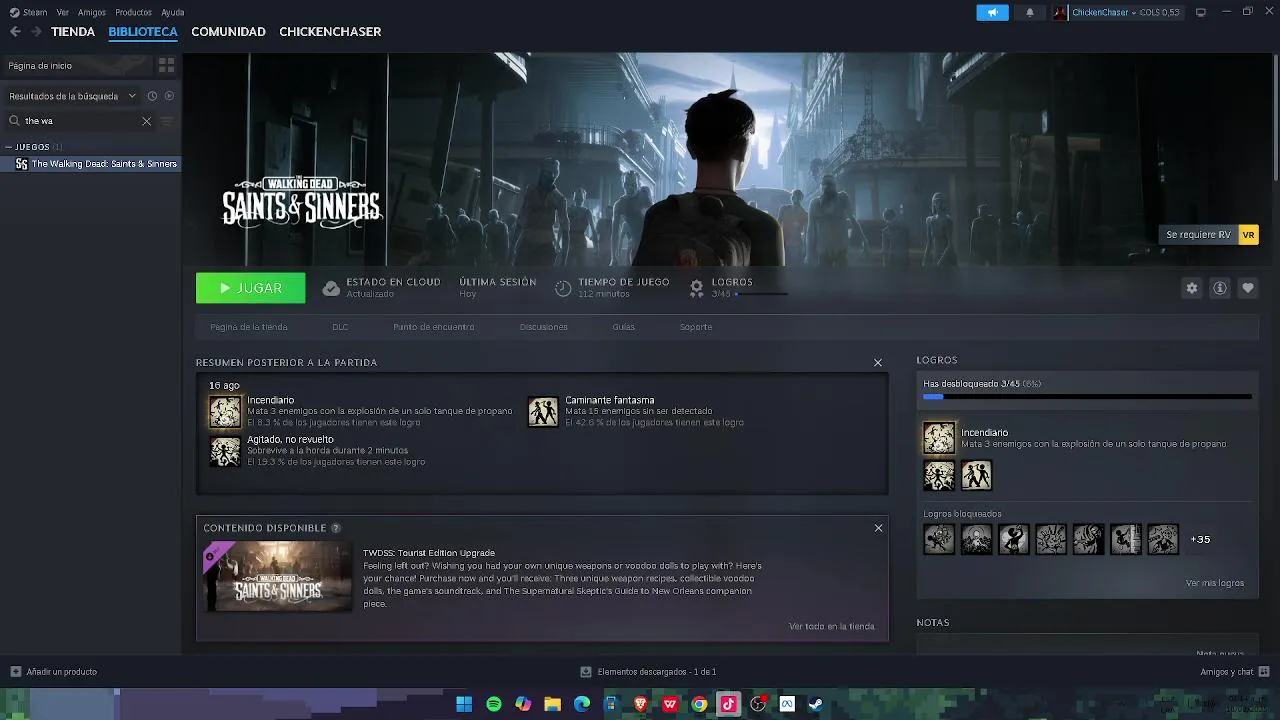Open Spotify from the taskbar
This screenshot has height=720, width=1280.
click(x=494, y=704)
